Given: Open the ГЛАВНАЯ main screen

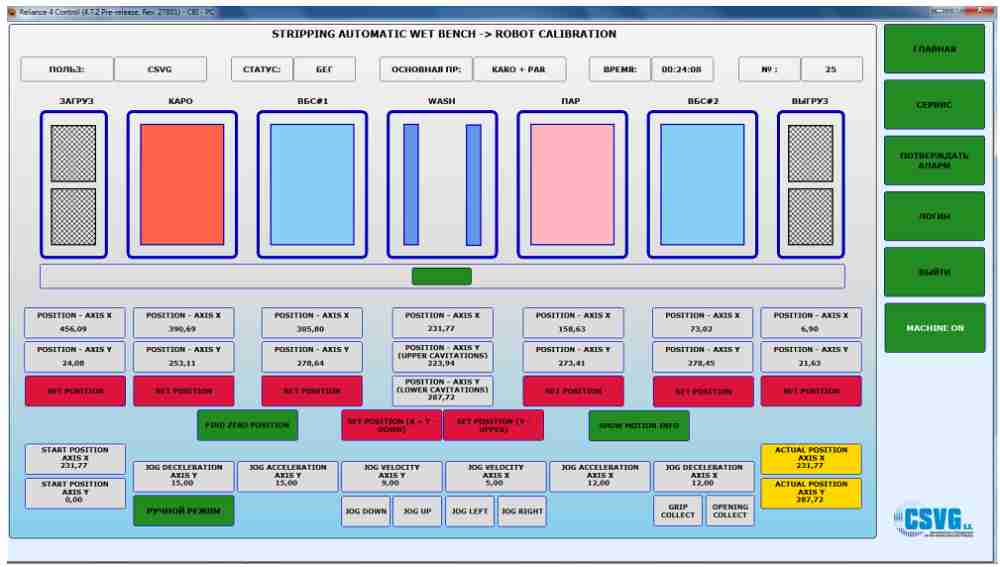Looking at the screenshot, I should pos(933,48).
